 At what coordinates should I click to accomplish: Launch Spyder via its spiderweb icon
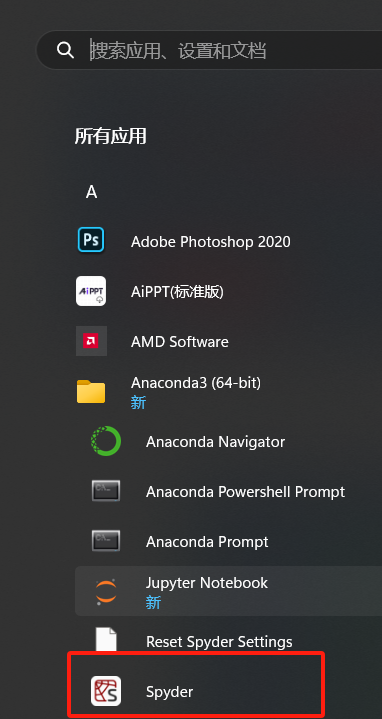pyautogui.click(x=106, y=691)
